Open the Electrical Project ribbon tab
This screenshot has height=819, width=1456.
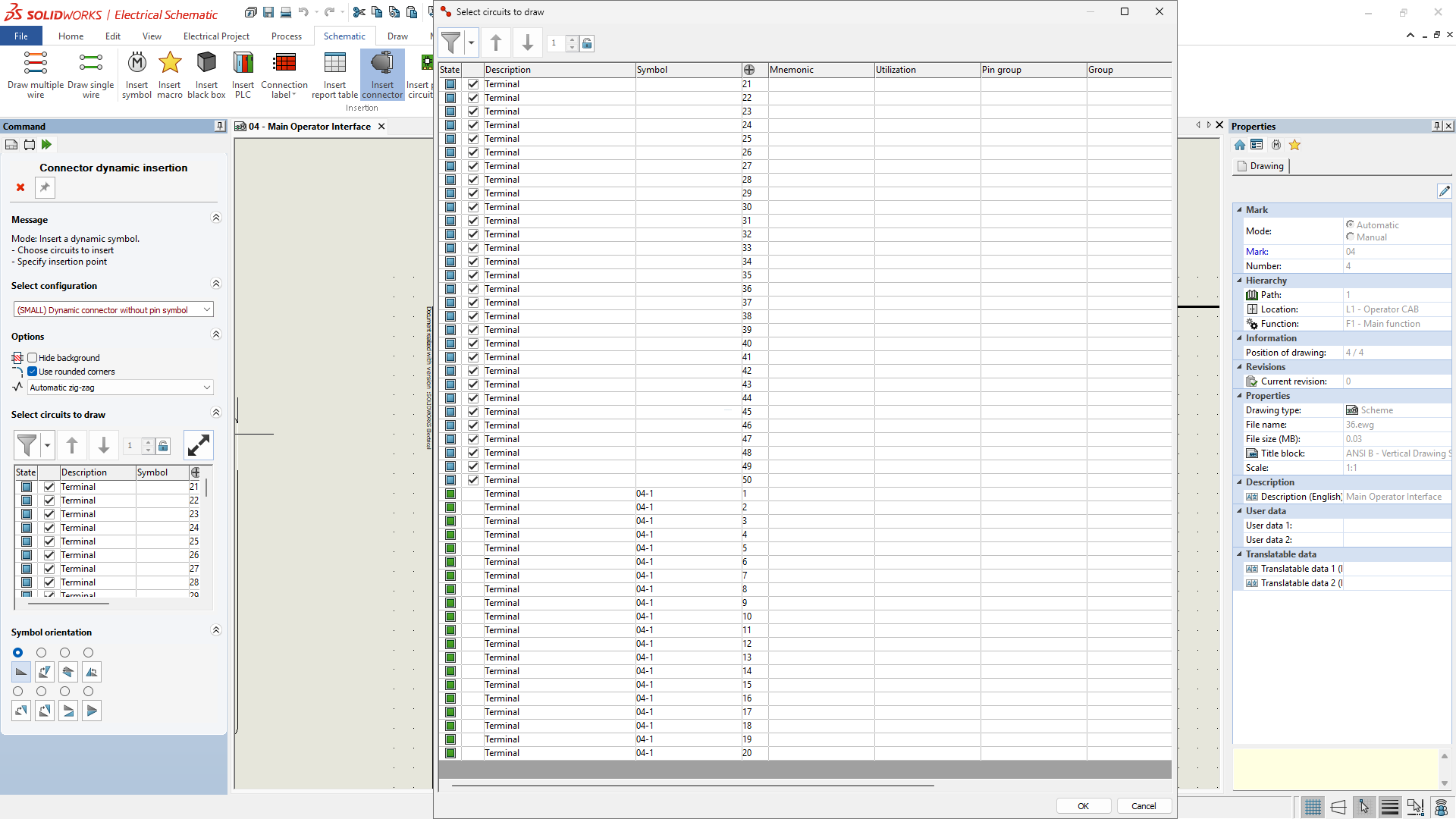click(x=216, y=36)
